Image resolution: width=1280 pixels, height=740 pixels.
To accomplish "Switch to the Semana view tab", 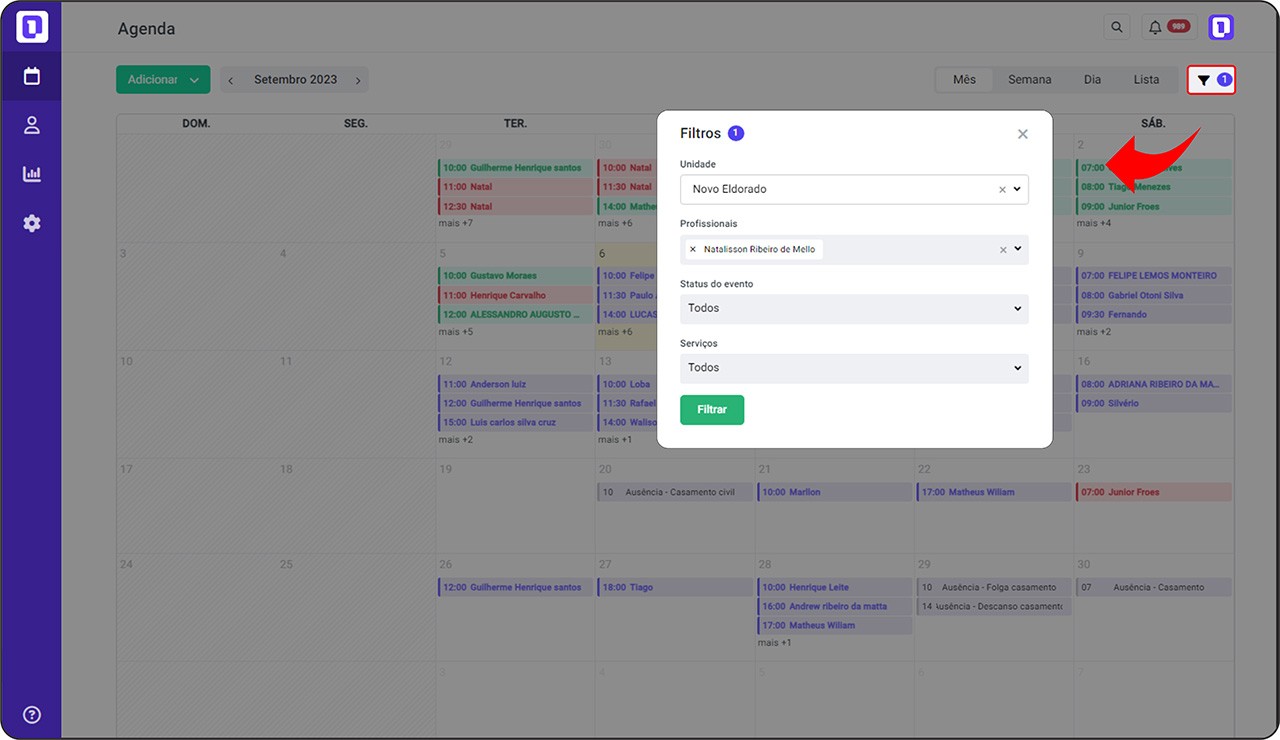I will (x=1029, y=80).
